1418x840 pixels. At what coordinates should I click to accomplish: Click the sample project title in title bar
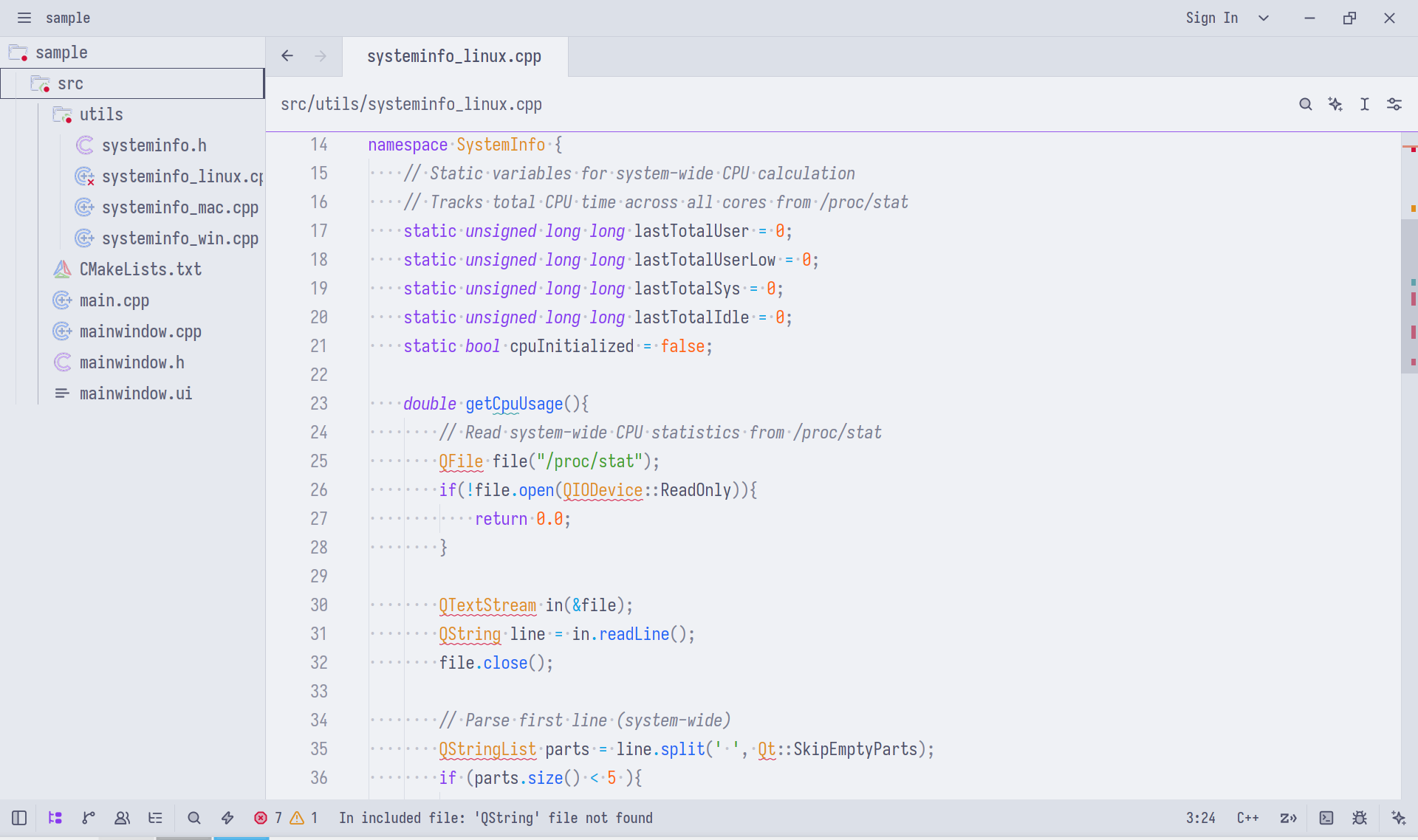[68, 18]
